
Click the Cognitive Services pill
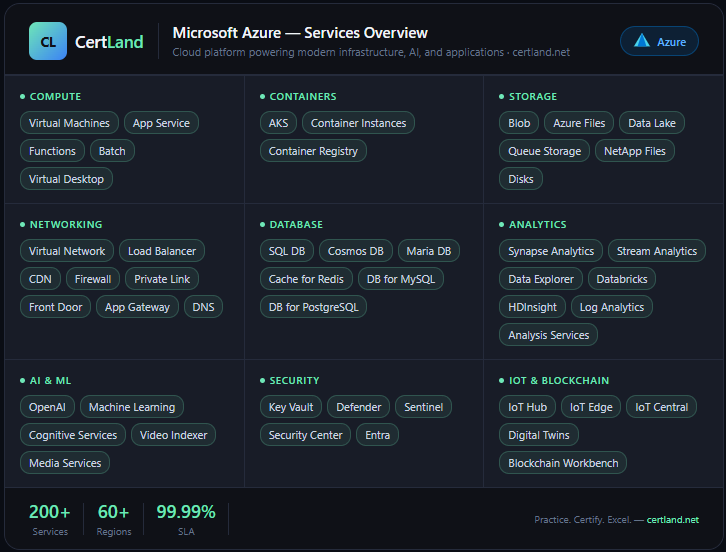coord(73,435)
